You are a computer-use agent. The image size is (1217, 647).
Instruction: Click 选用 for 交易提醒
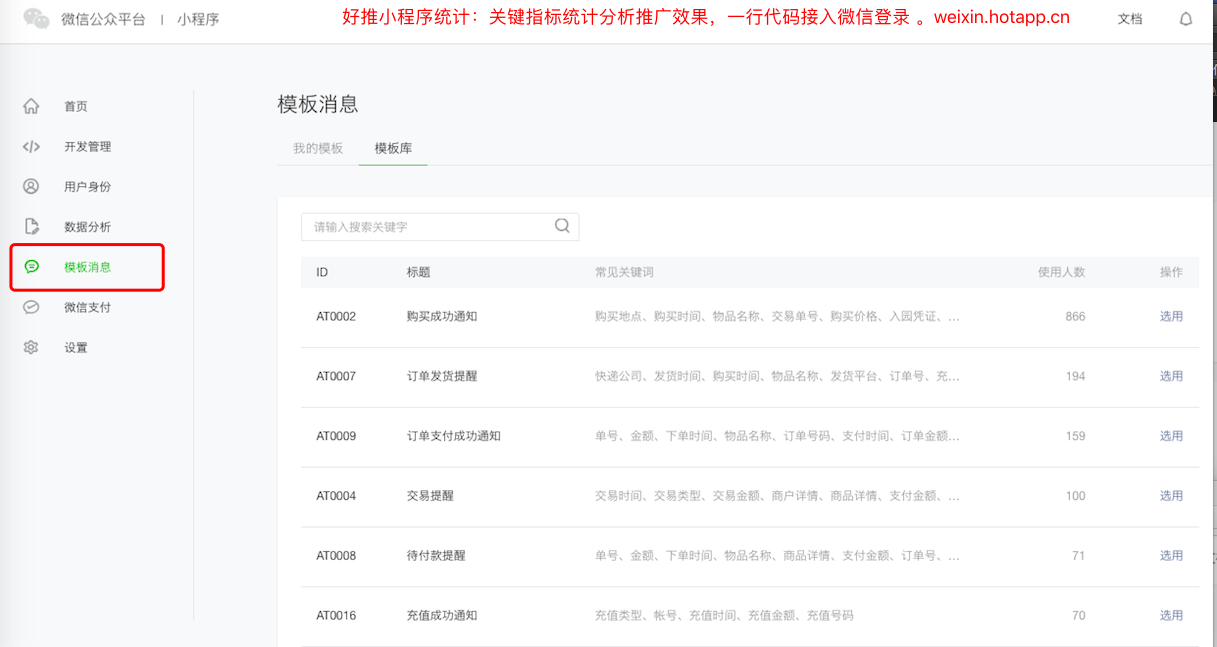pyautogui.click(x=1171, y=496)
